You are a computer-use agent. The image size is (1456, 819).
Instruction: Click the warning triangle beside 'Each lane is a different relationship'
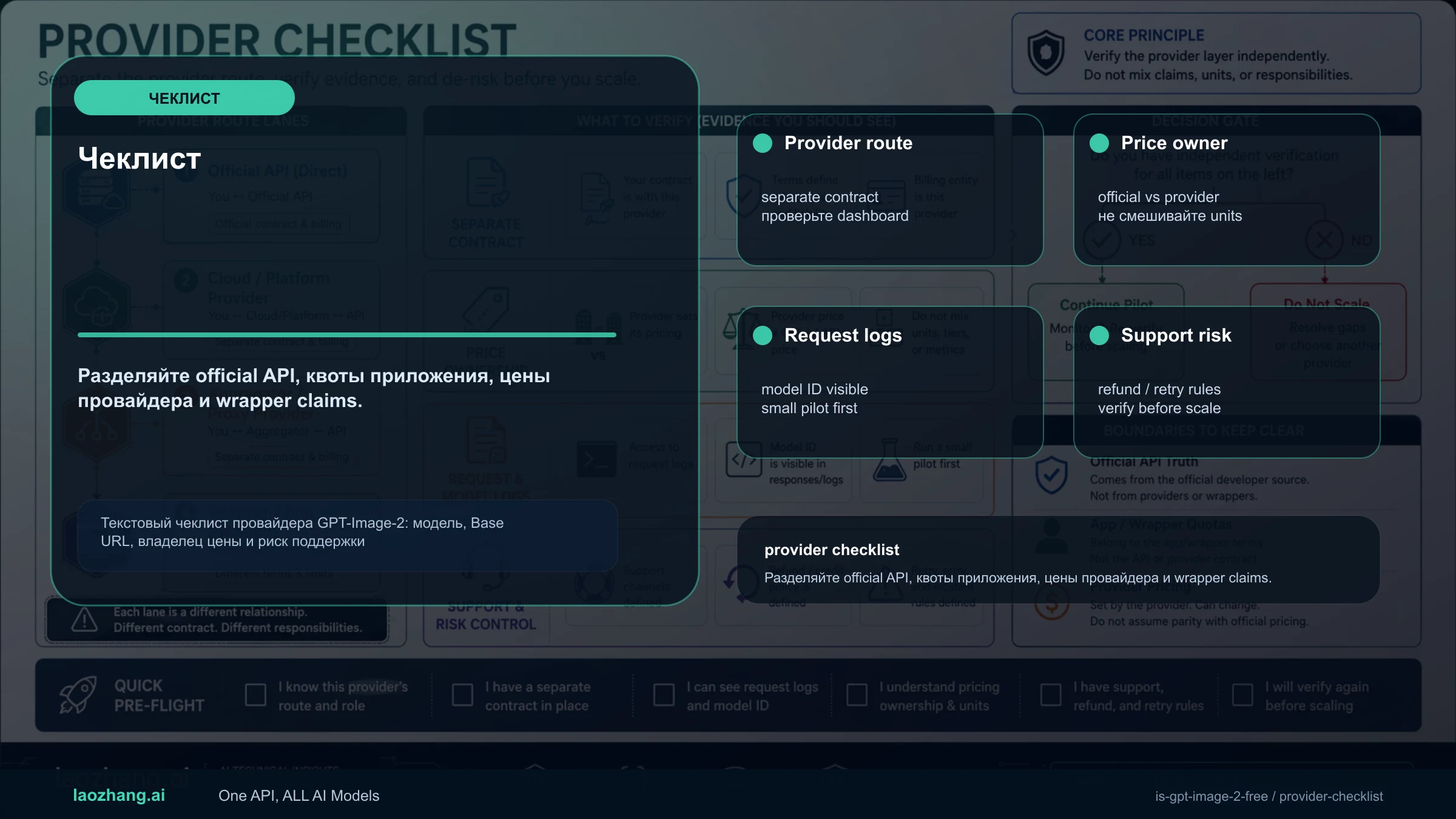84,619
